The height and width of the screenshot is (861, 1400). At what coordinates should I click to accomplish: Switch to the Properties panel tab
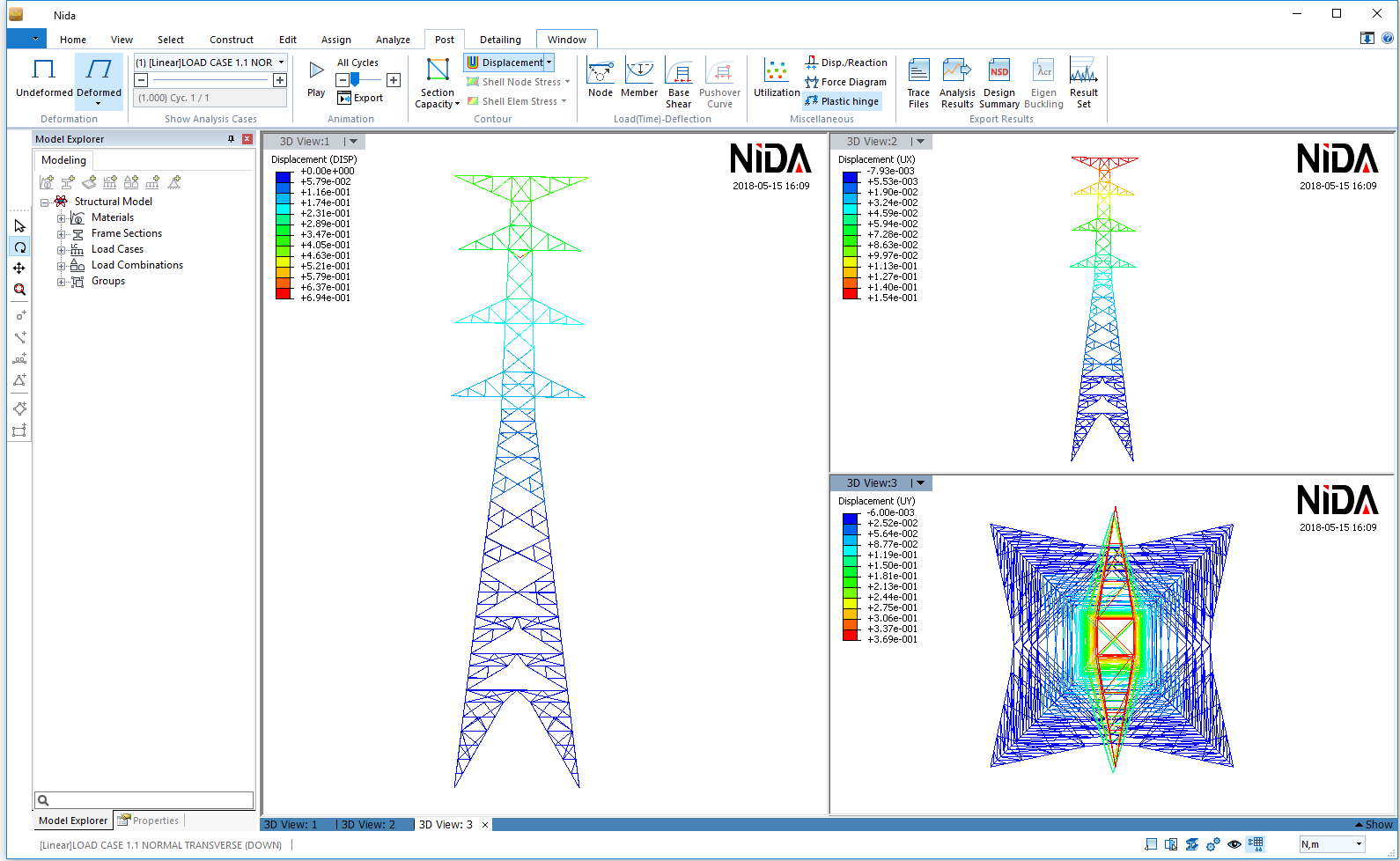tap(149, 821)
